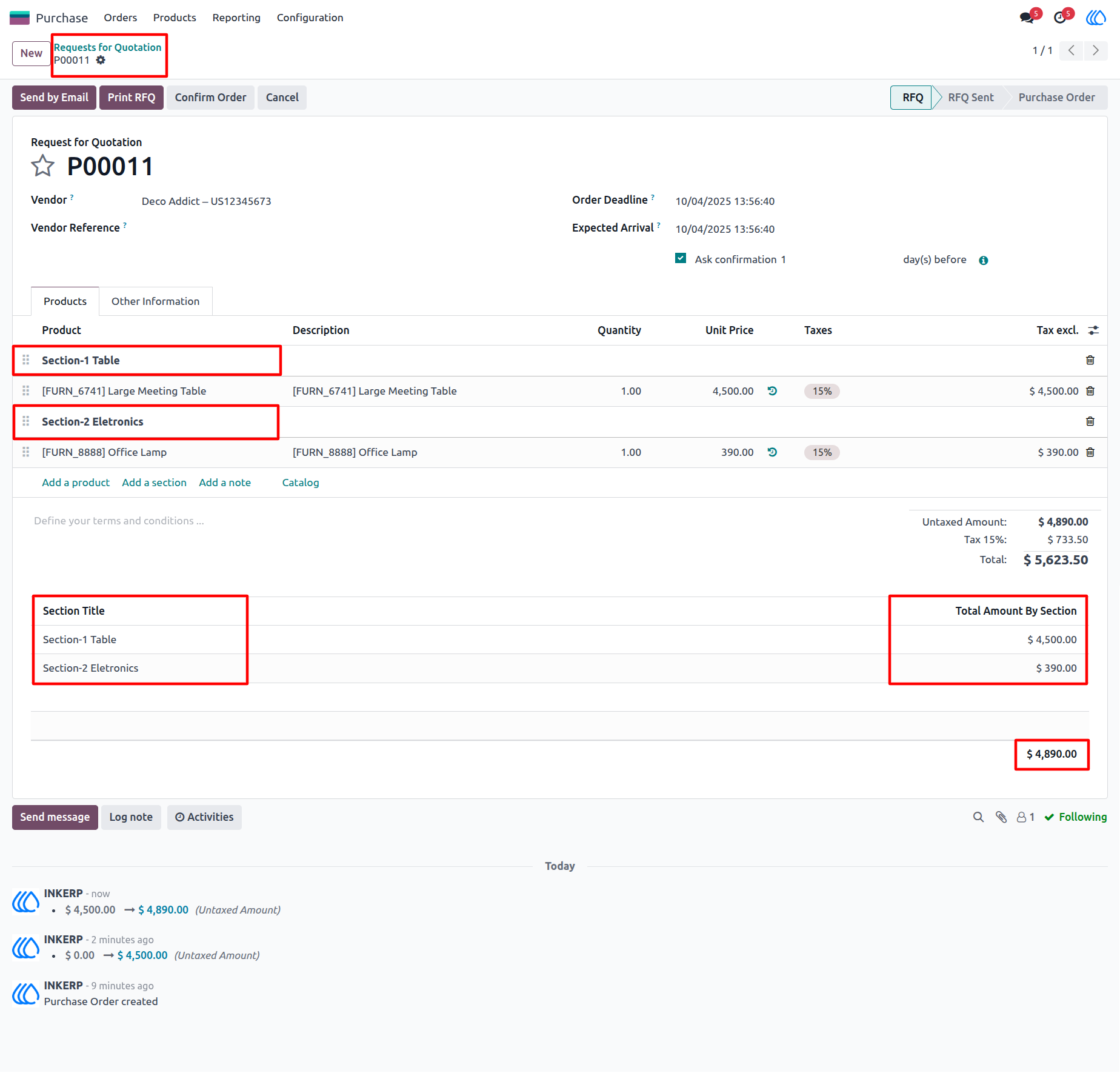Search messages in the chatter
This screenshot has width=1120, height=1073.
(x=978, y=817)
